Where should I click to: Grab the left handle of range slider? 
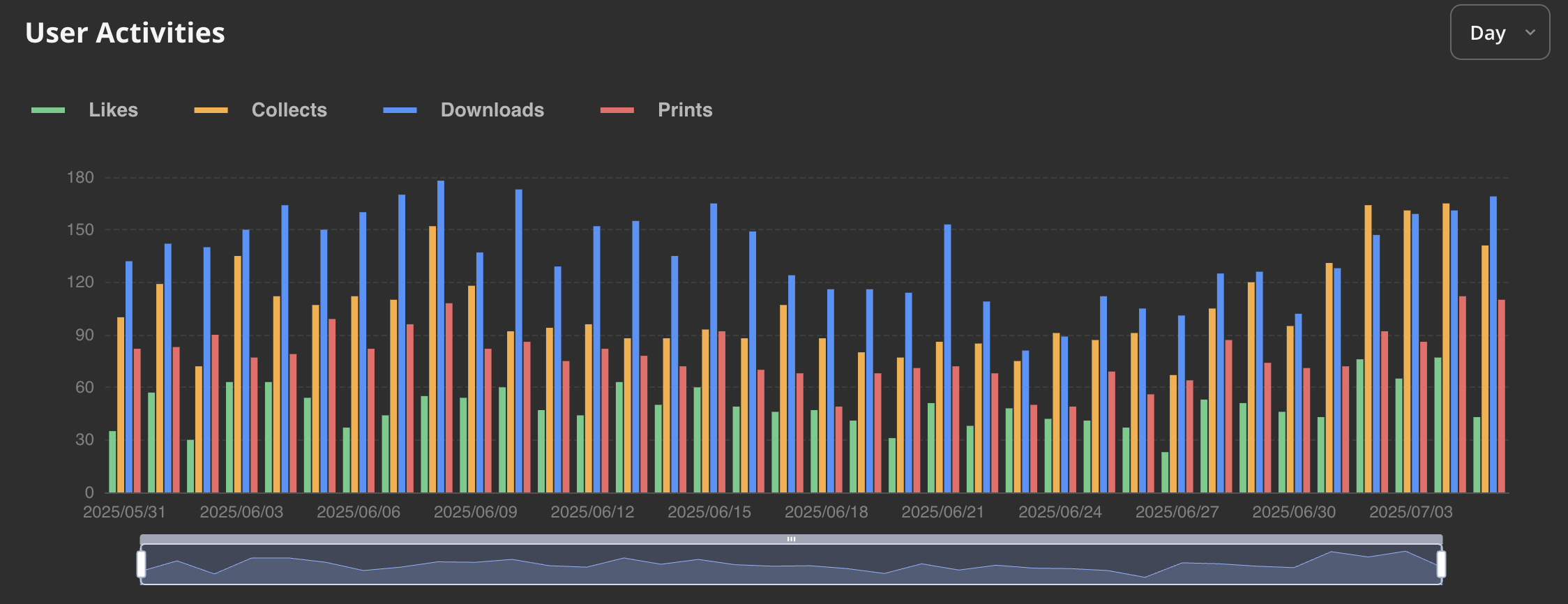tap(142, 564)
